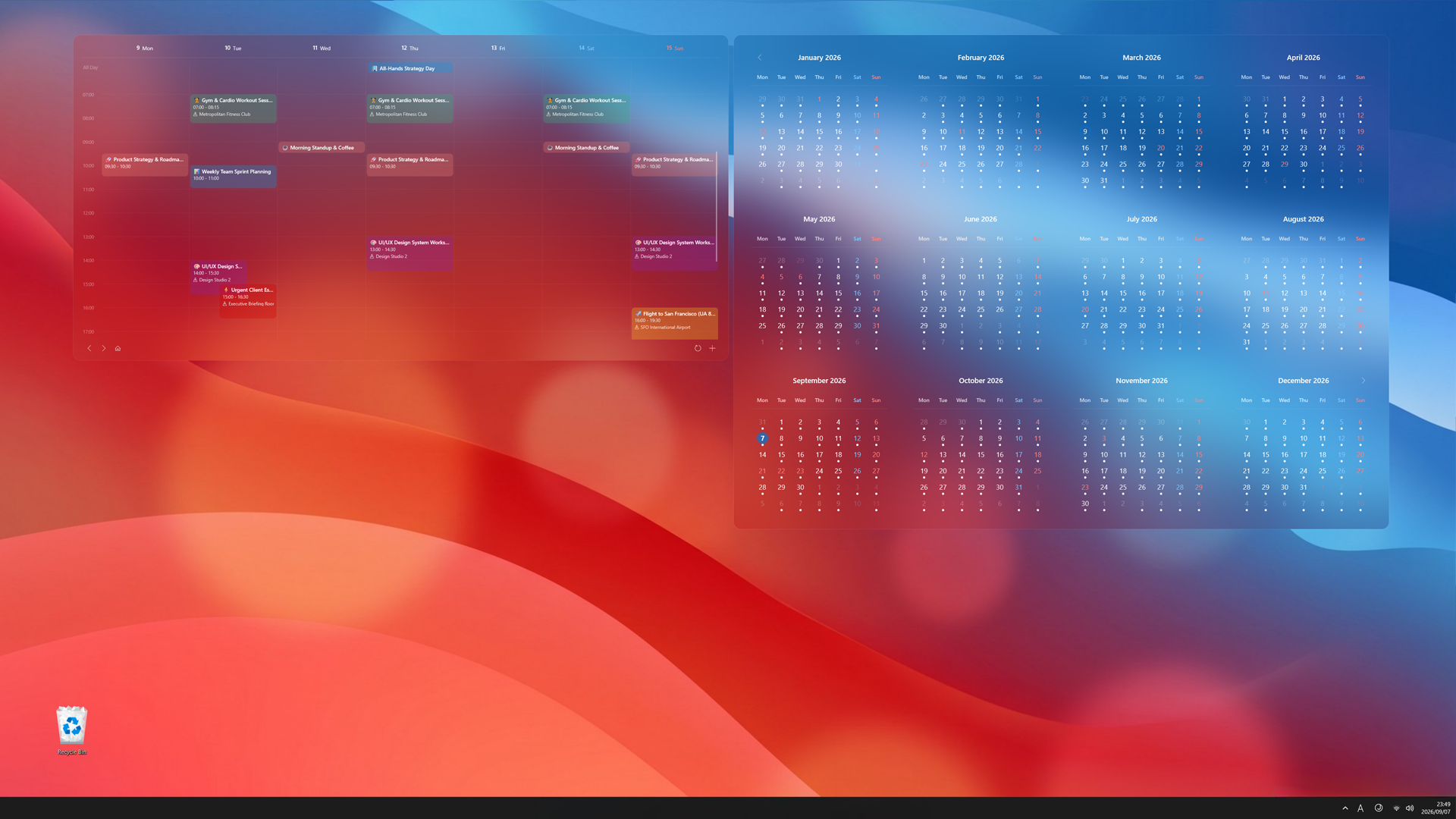Jump to today with the home icon
Viewport: 1456px width, 819px height.
coord(118,349)
